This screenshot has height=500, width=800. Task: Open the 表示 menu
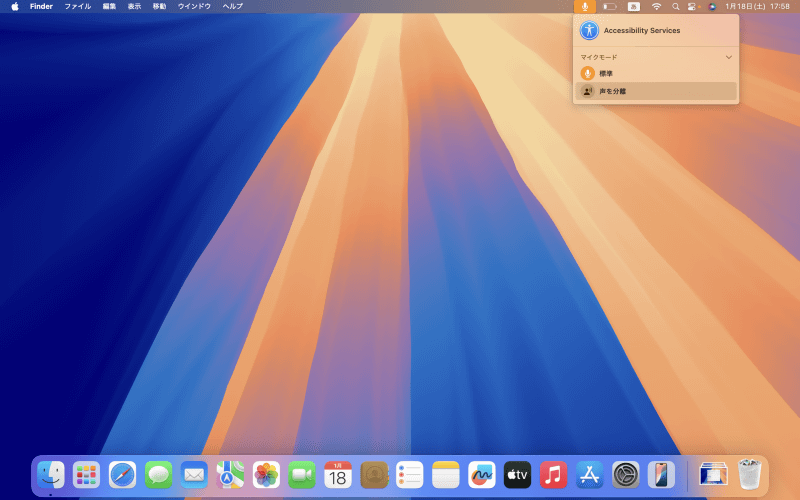[x=134, y=7]
